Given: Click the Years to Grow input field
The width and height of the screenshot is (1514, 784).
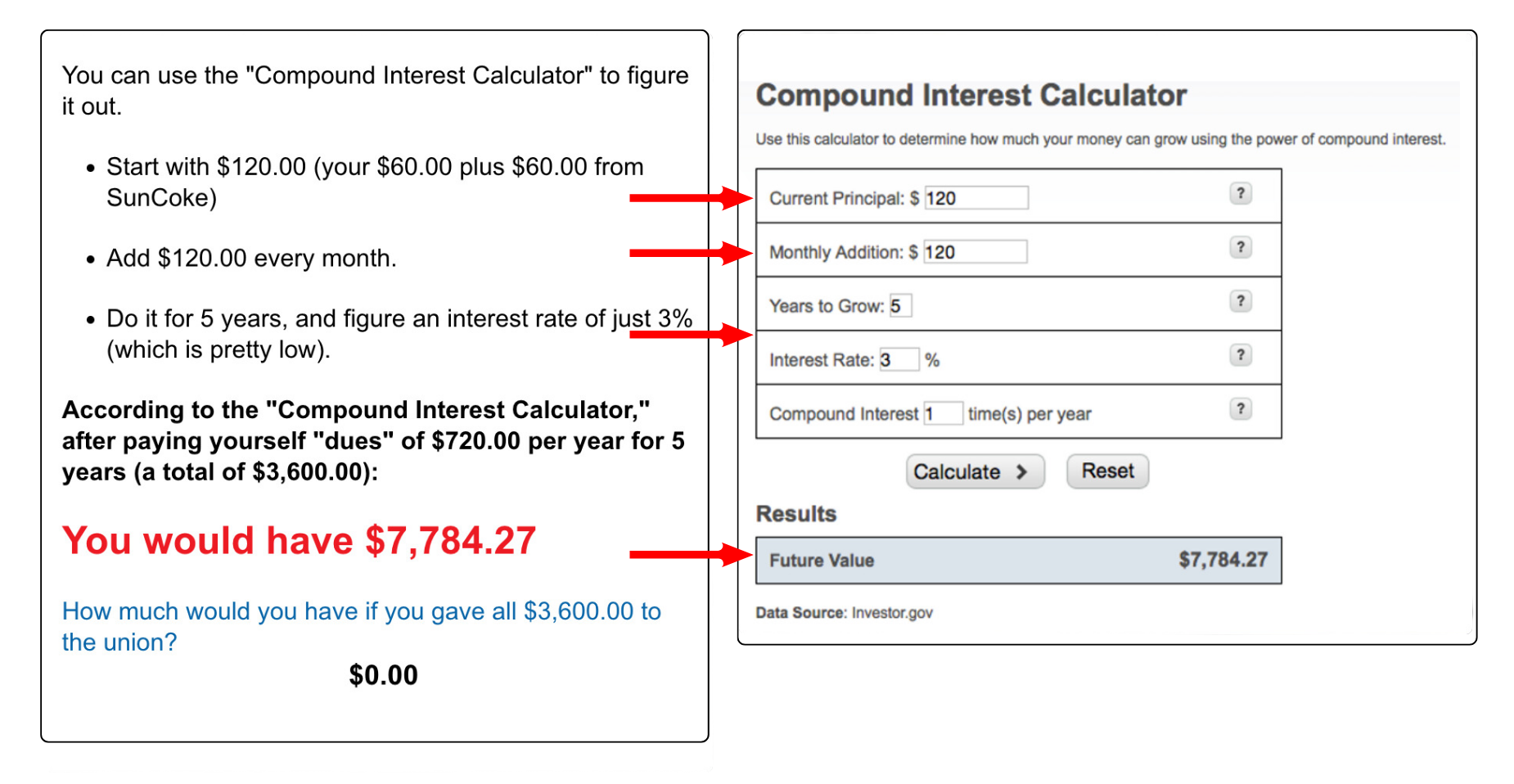Looking at the screenshot, I should point(900,306).
